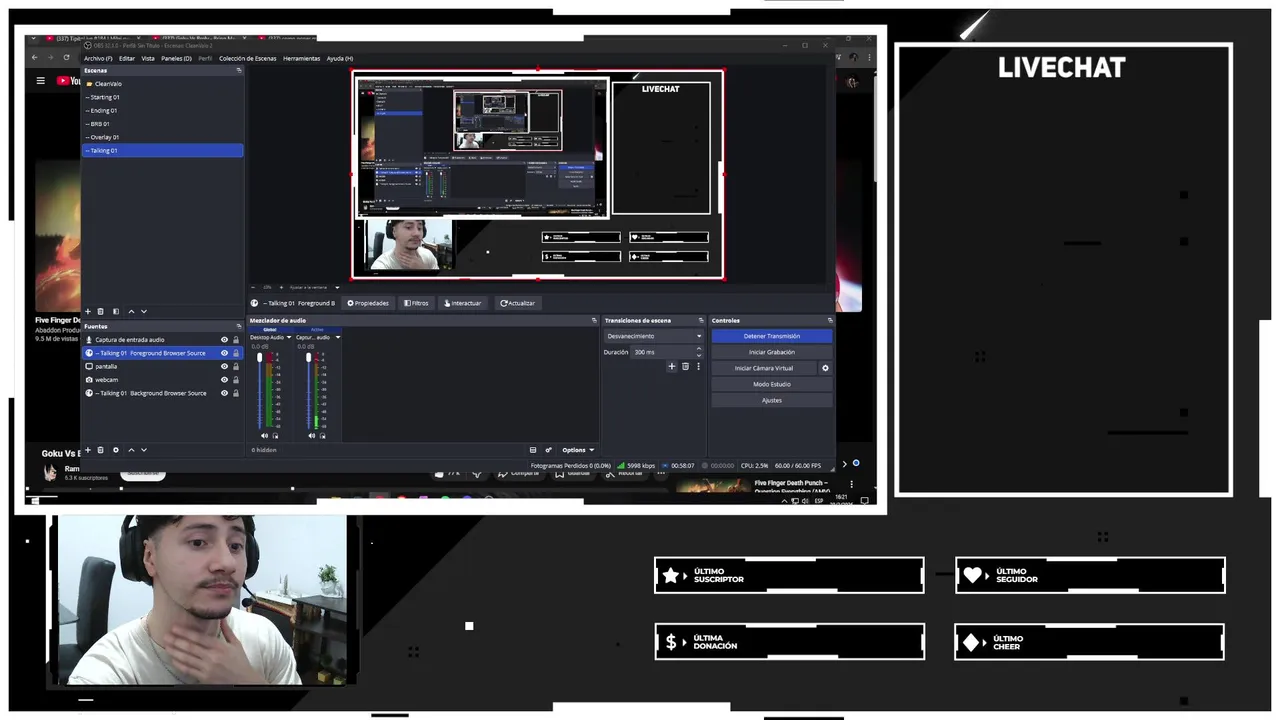Open source properties gear in Fuentes toolbar
This screenshot has width=1280, height=720.
click(115, 450)
